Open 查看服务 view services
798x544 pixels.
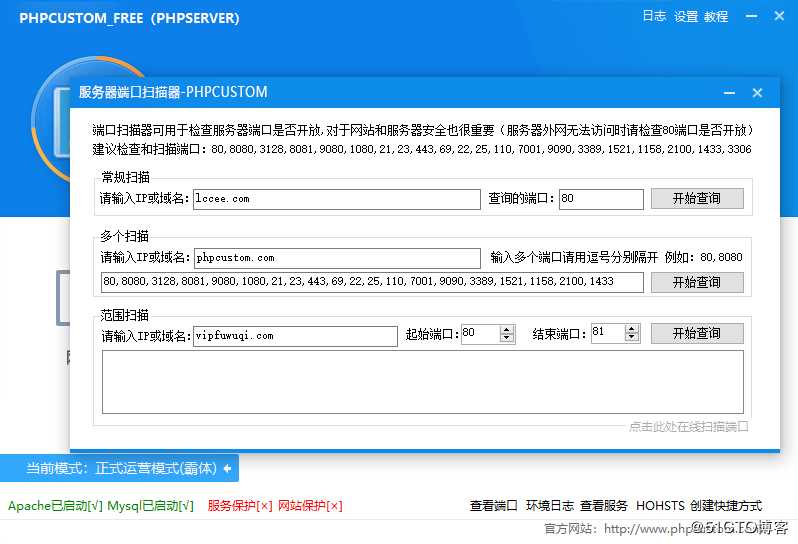[x=604, y=506]
